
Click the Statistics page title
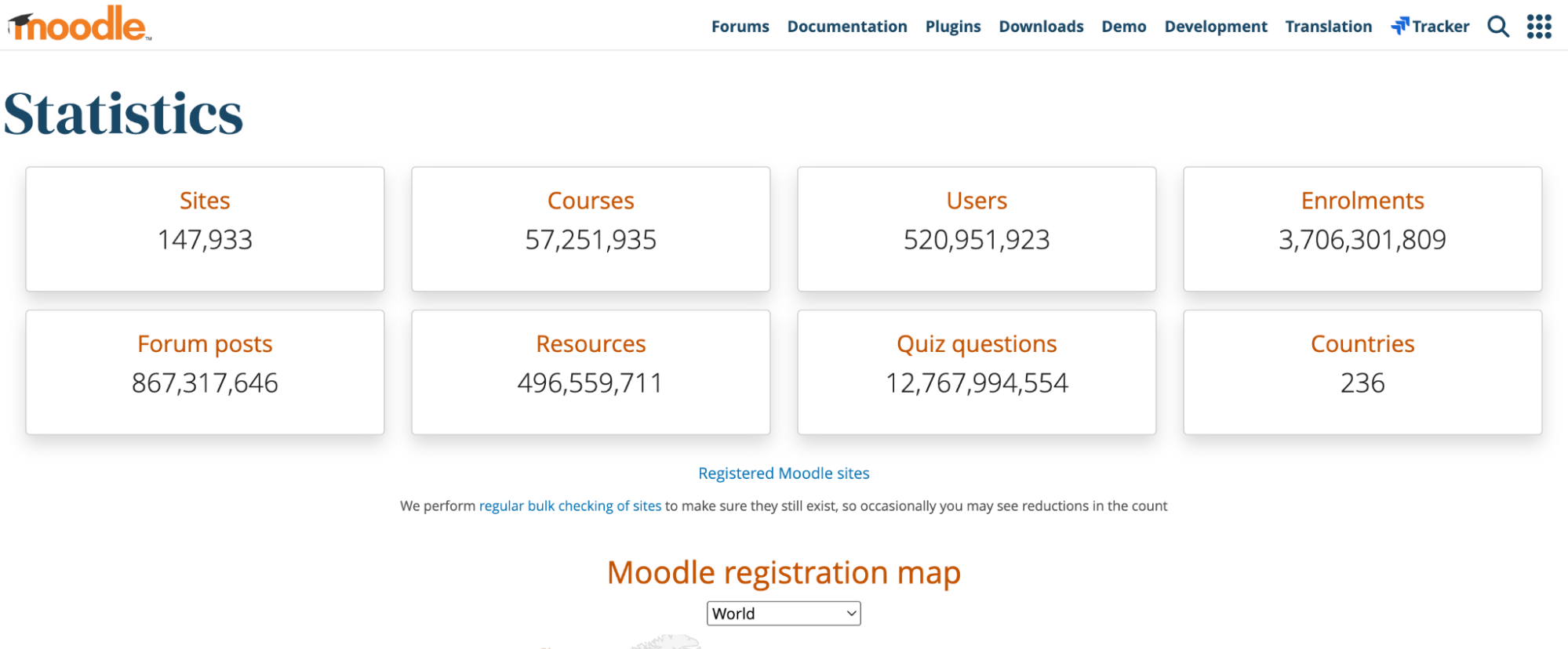124,114
